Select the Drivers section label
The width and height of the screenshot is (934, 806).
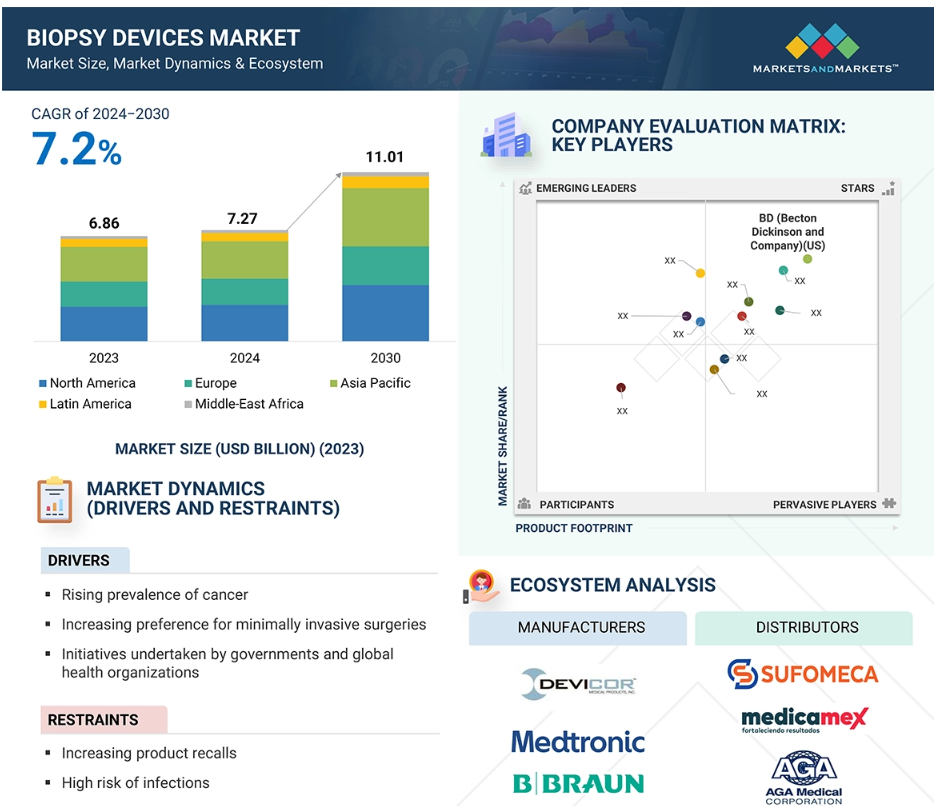coord(85,561)
